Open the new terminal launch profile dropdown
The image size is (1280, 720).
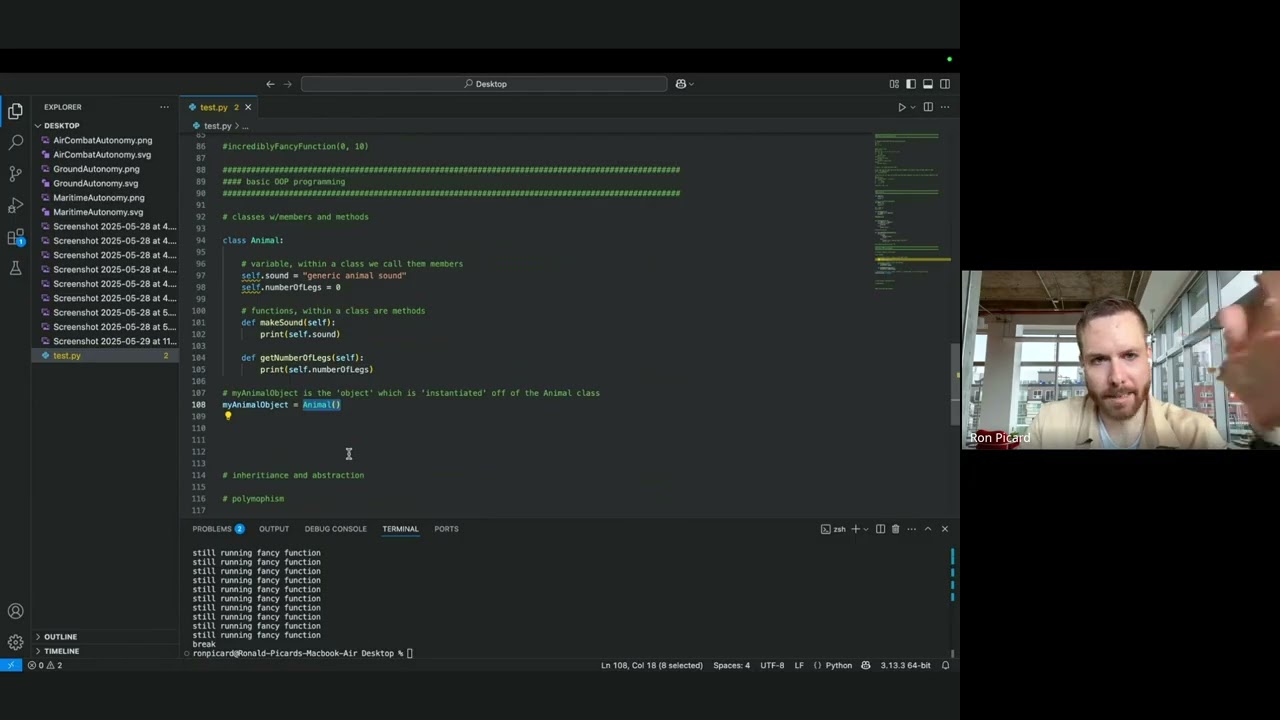tap(866, 529)
